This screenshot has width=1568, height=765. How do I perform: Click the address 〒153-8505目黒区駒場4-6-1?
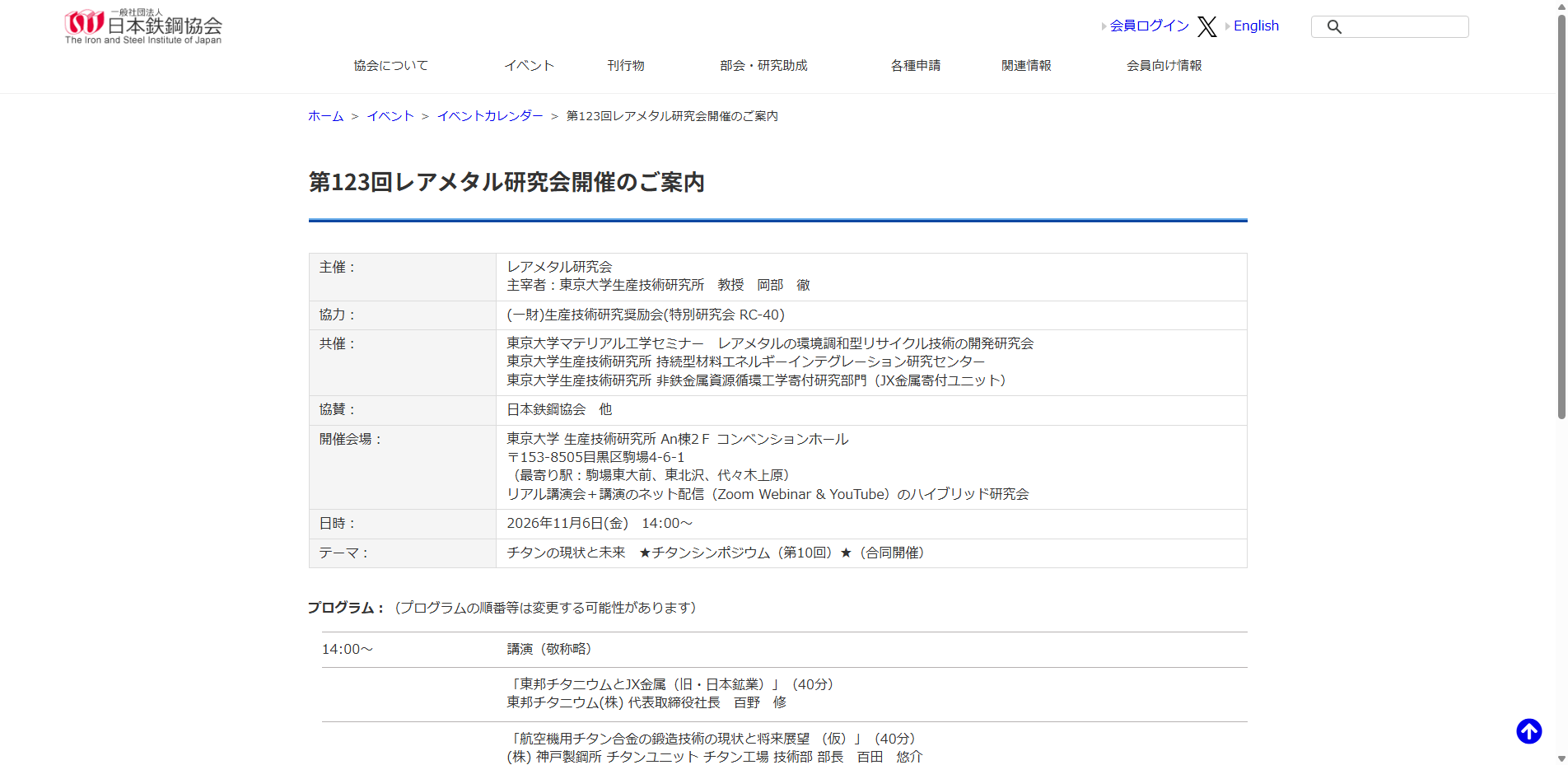coord(595,457)
